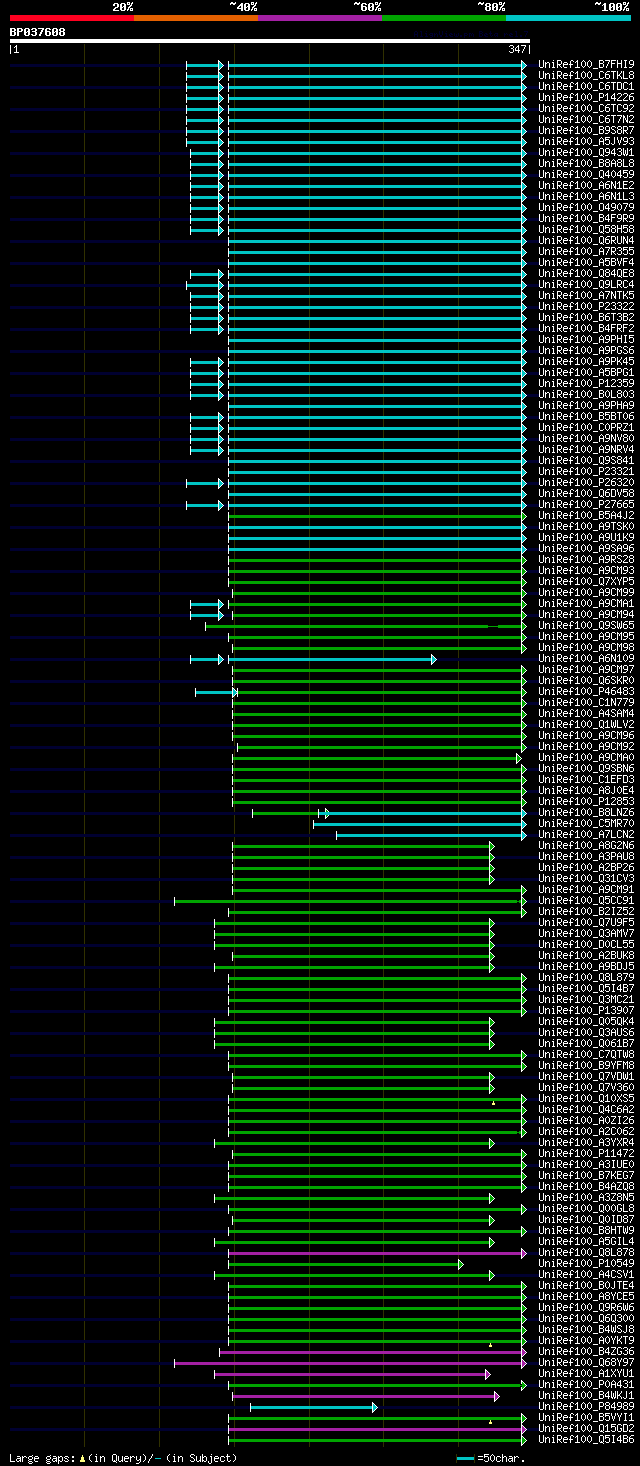The height and width of the screenshot is (1466, 640).
Task: Open hit UniRef100_Q943W1
Action: (586, 152)
